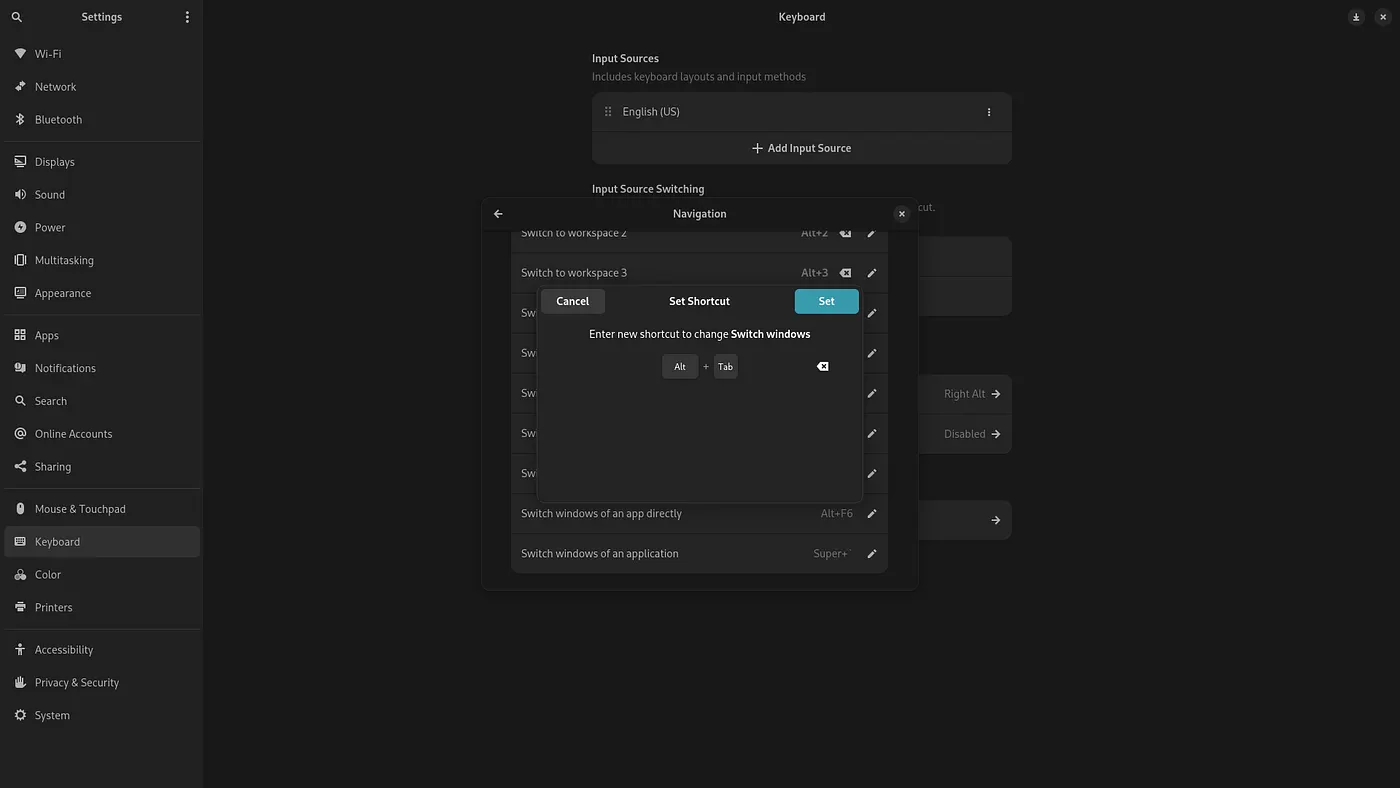
Task: Reset the Alt+3 shortcut
Action: pyautogui.click(x=846, y=273)
